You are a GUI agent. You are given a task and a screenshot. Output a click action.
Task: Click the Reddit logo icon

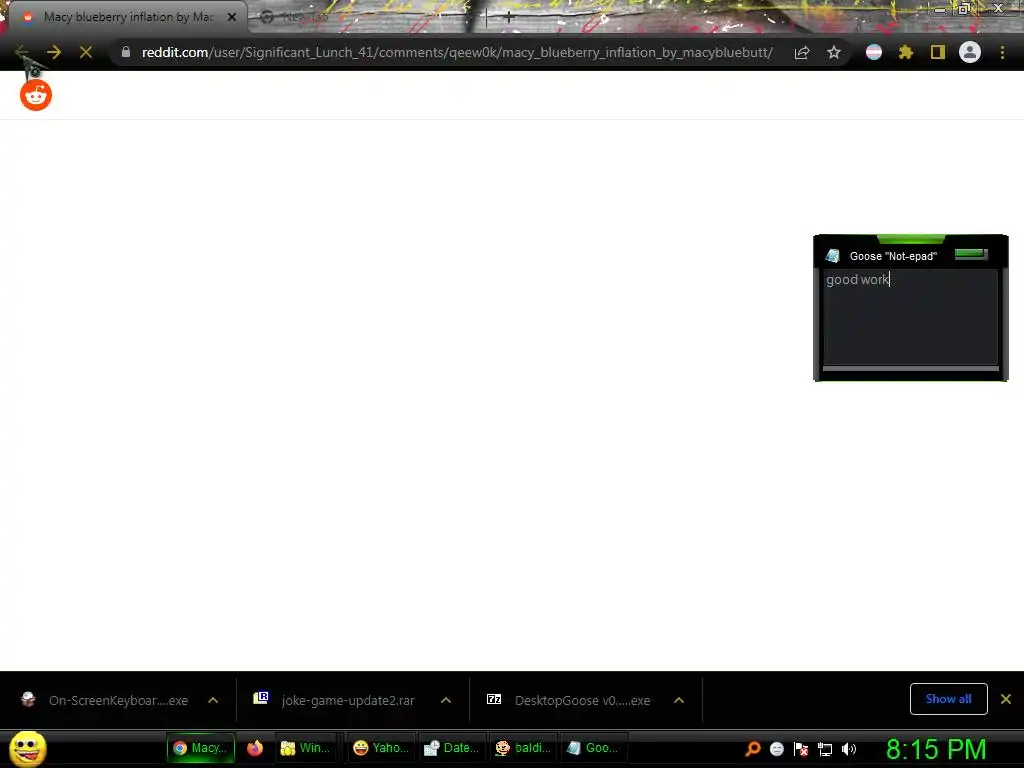coord(36,96)
